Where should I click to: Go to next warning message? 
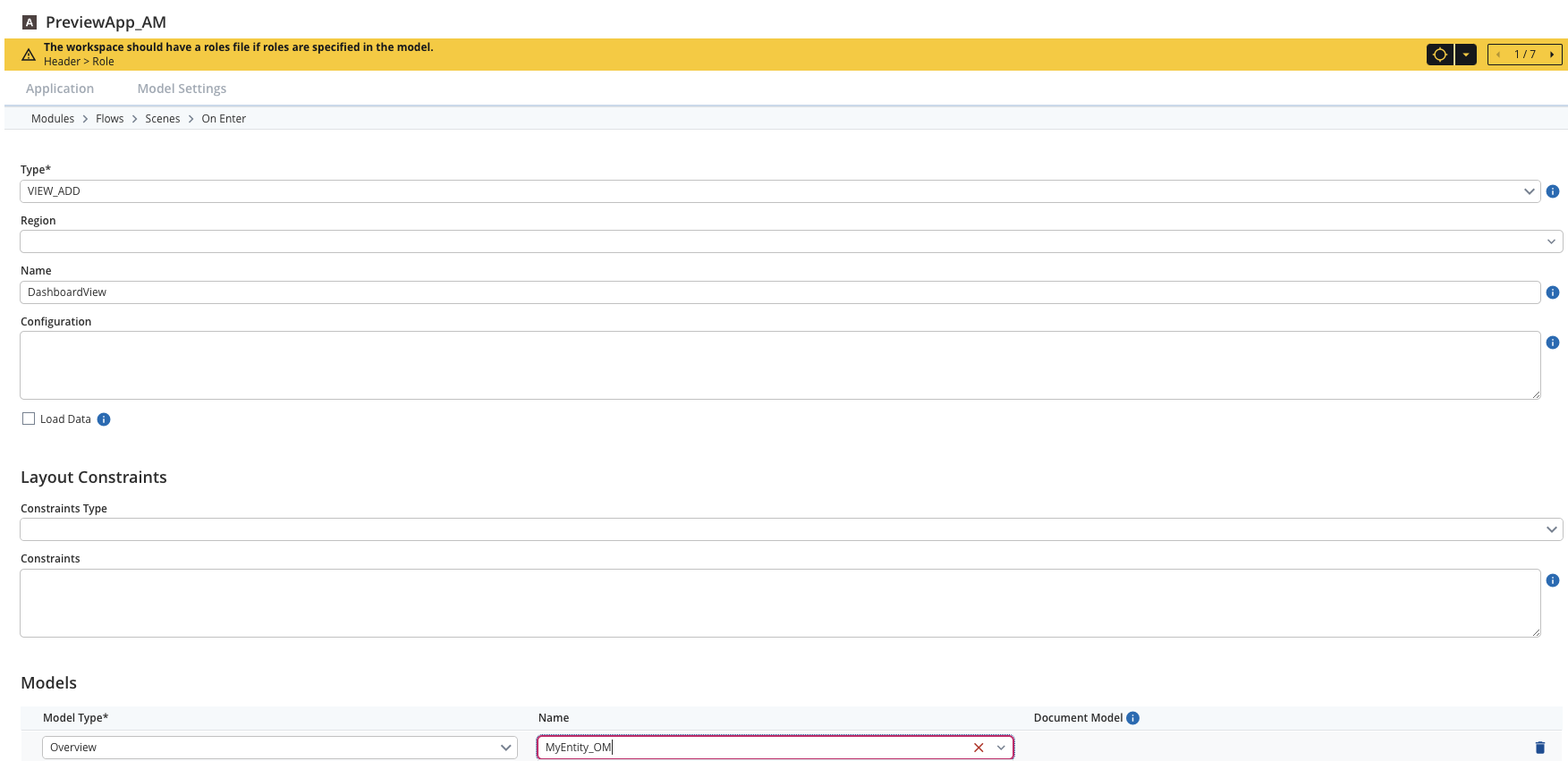pyautogui.click(x=1552, y=55)
